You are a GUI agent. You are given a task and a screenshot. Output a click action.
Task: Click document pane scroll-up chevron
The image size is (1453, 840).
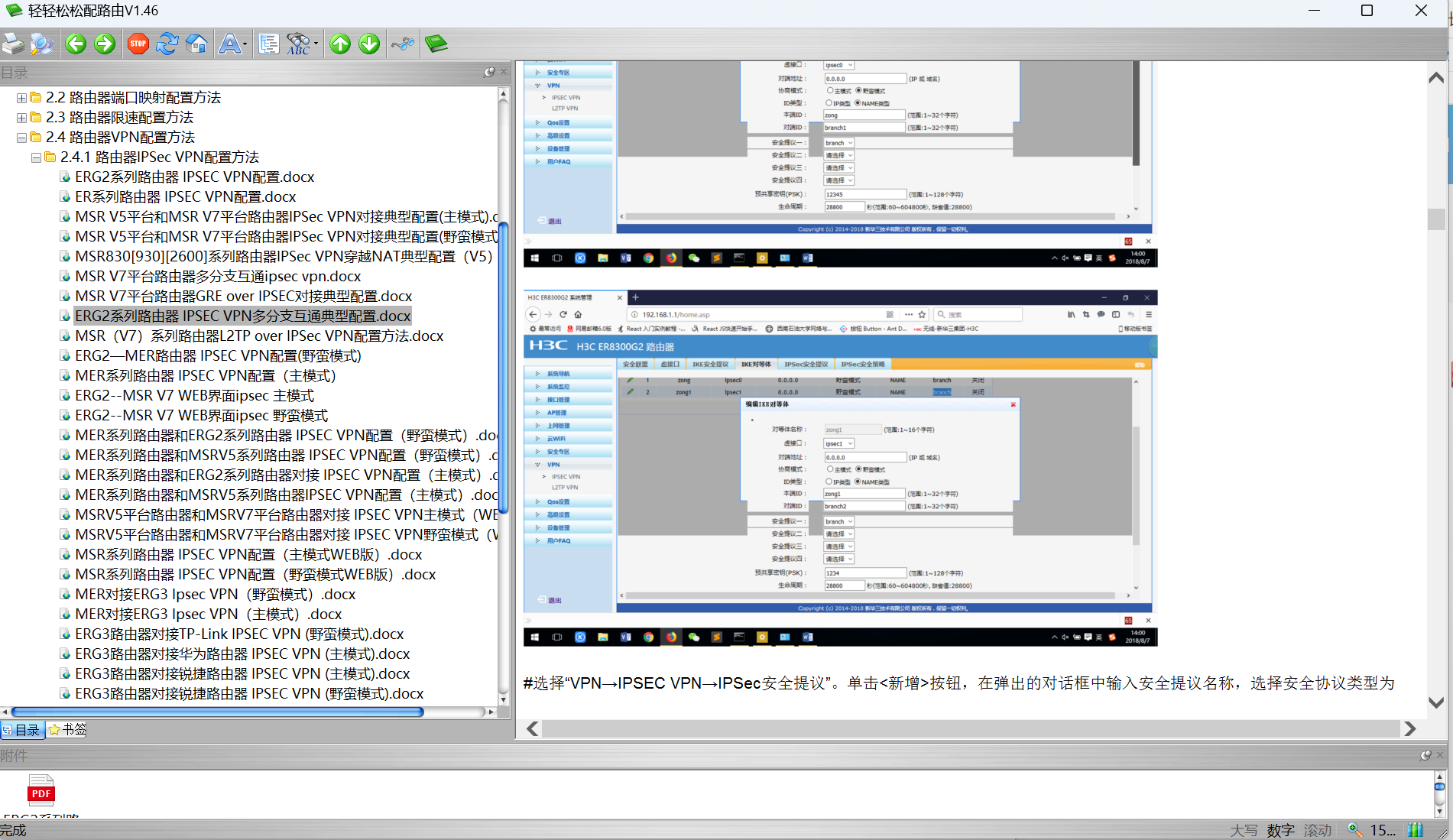[1436, 77]
